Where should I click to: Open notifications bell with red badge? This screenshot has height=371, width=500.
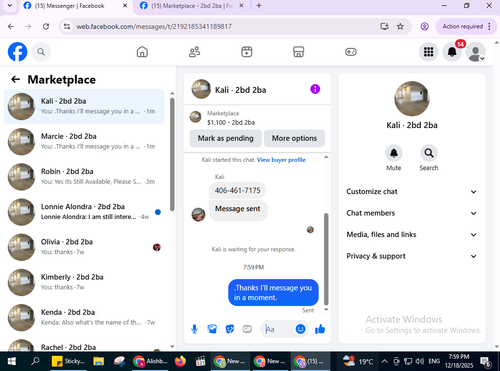click(452, 52)
